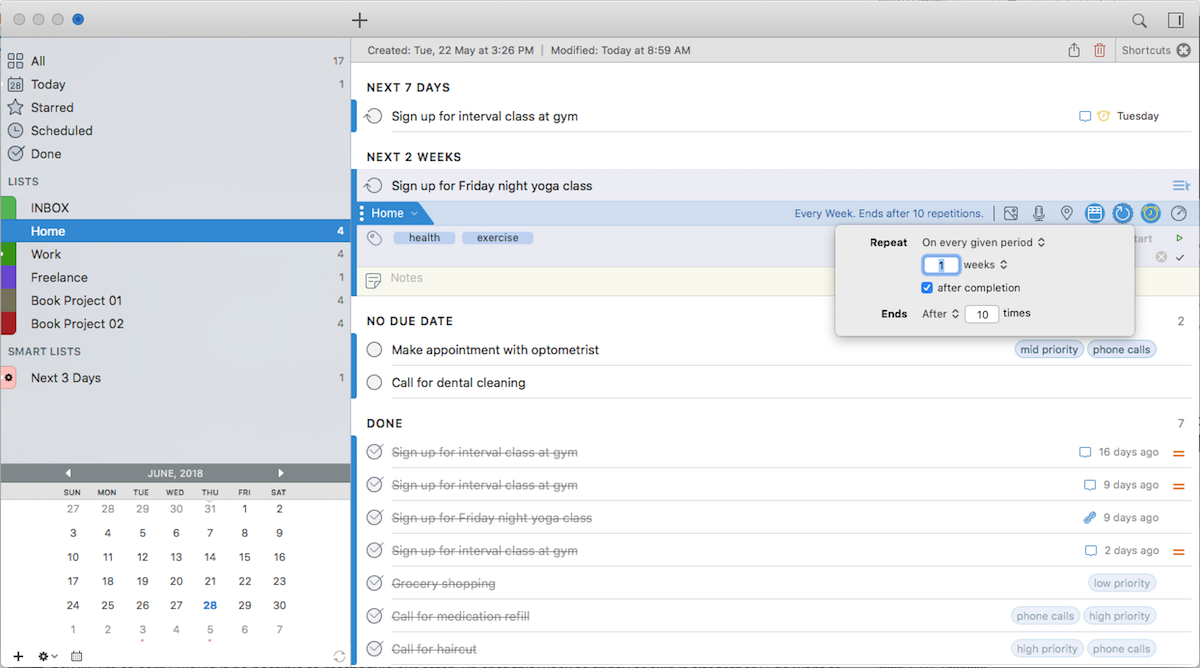Open the alarm clock reminder icon
Image resolution: width=1200 pixels, height=668 pixels.
point(1151,213)
